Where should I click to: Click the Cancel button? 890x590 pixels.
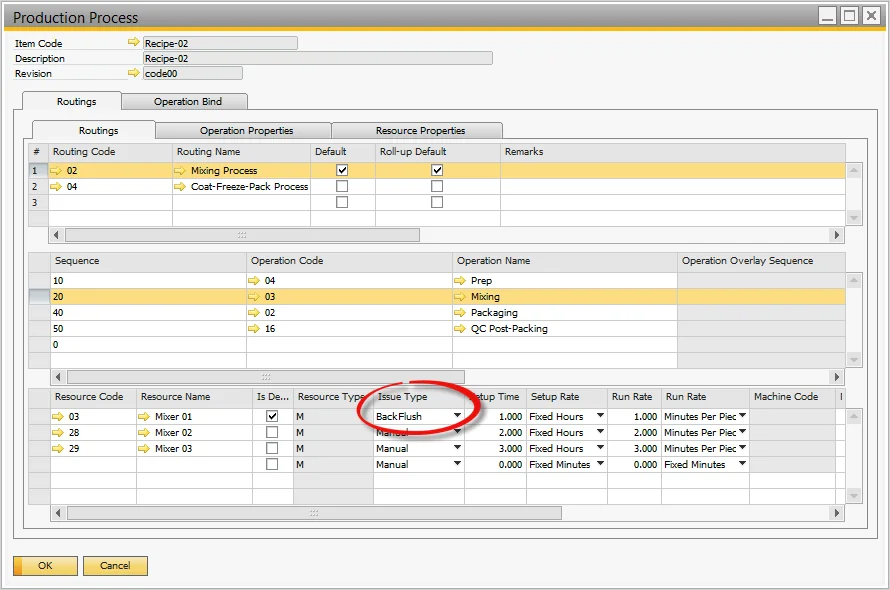click(x=115, y=566)
